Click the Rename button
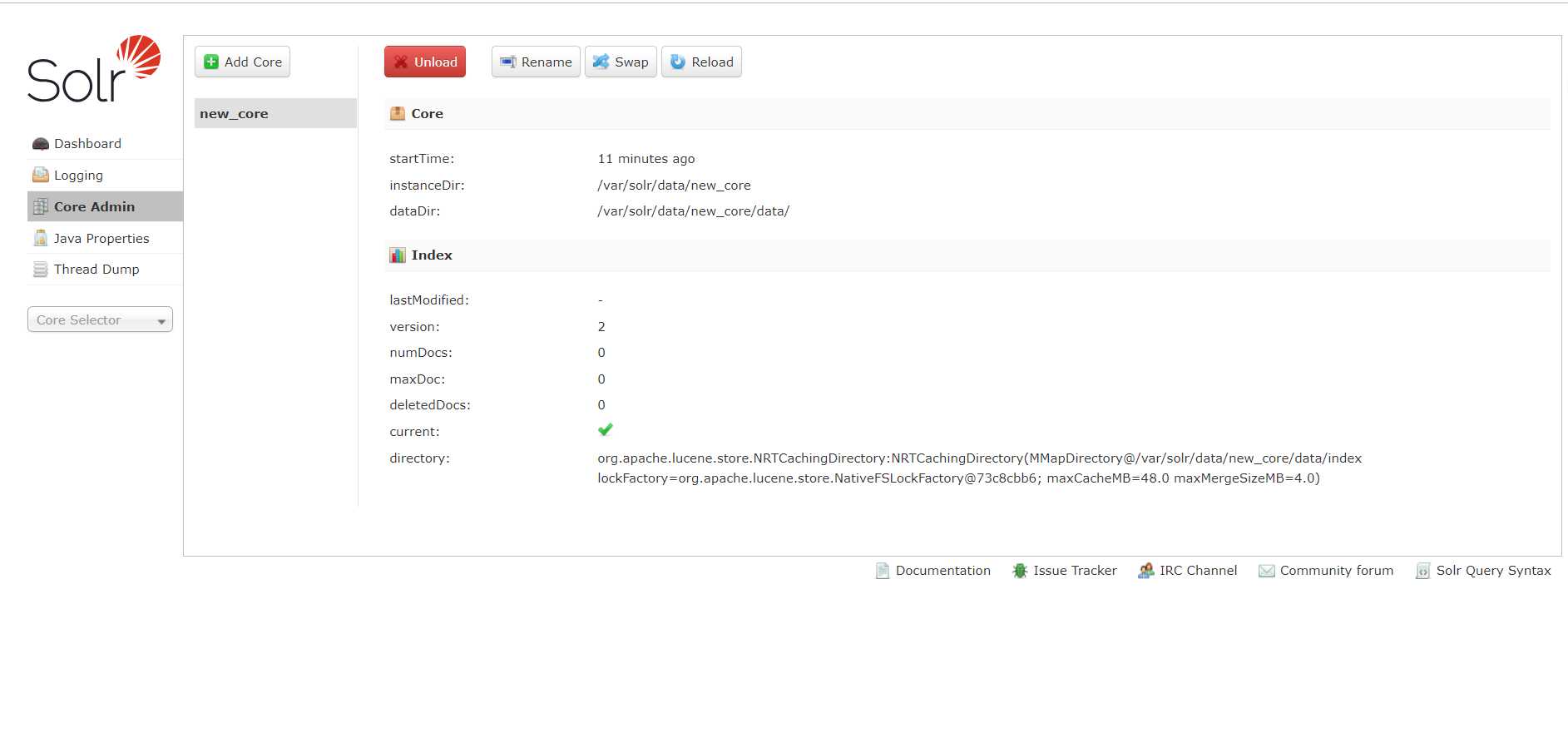The height and width of the screenshot is (733, 1568). pyautogui.click(x=536, y=62)
